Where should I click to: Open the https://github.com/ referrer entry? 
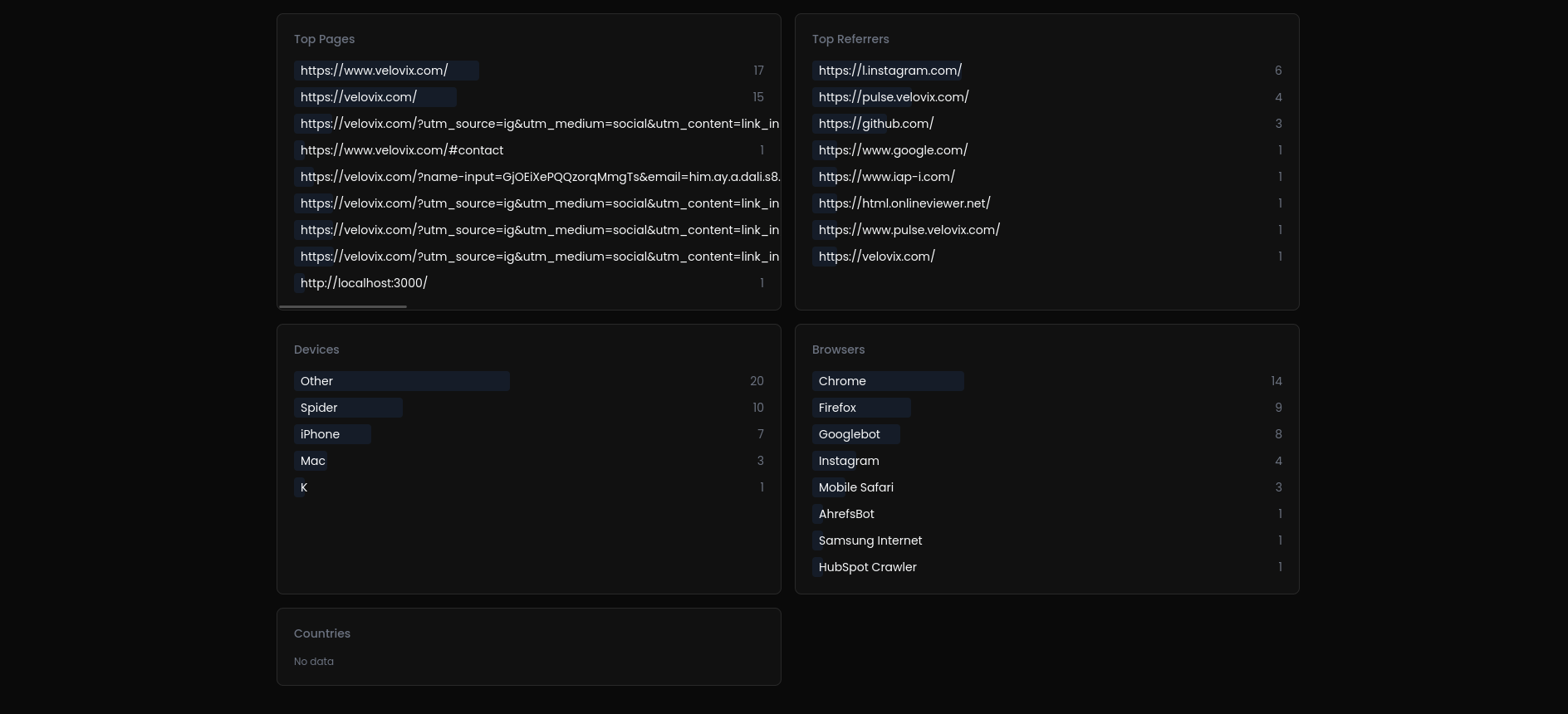click(x=1046, y=124)
